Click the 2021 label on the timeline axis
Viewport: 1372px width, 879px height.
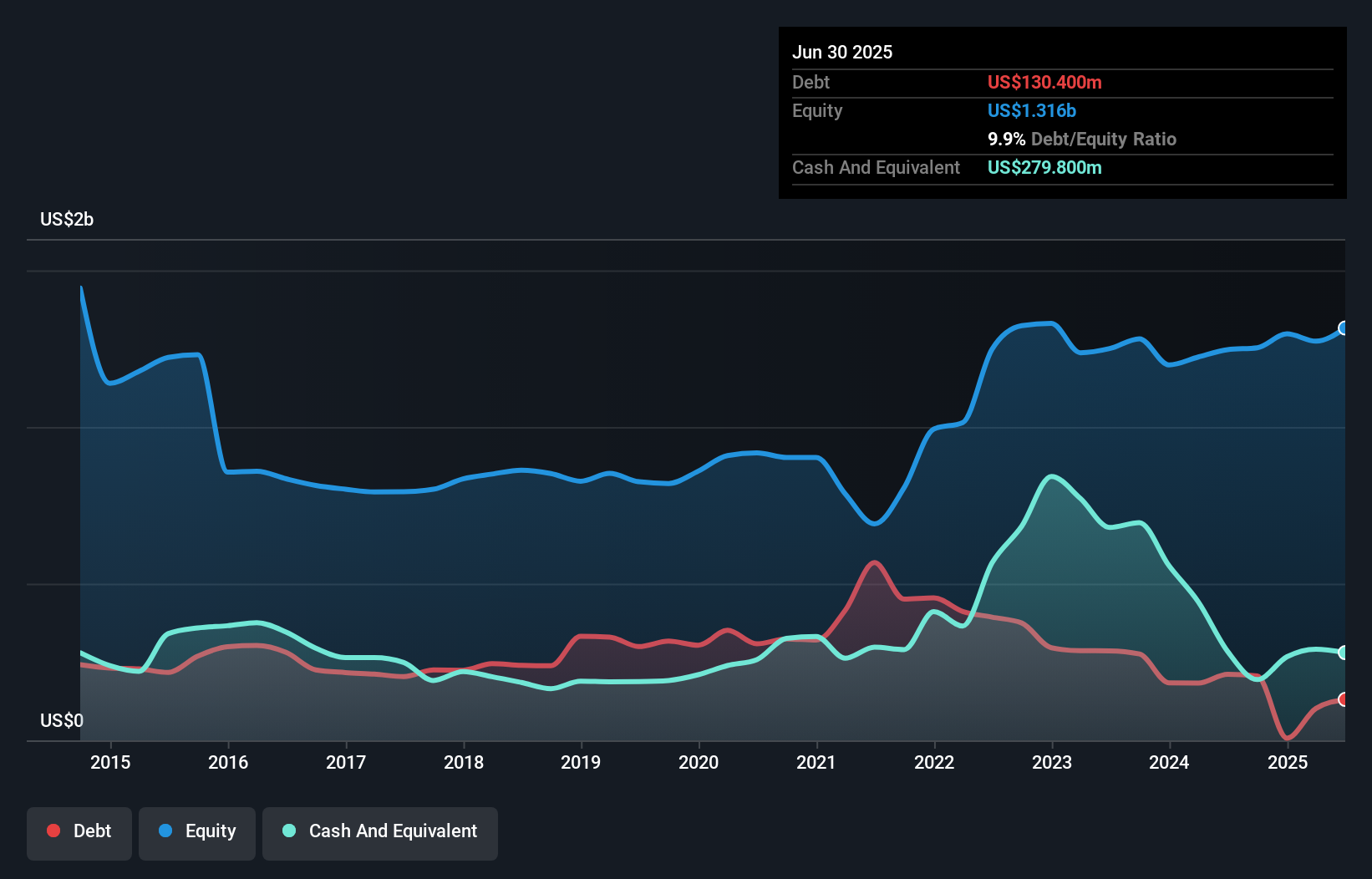click(817, 762)
